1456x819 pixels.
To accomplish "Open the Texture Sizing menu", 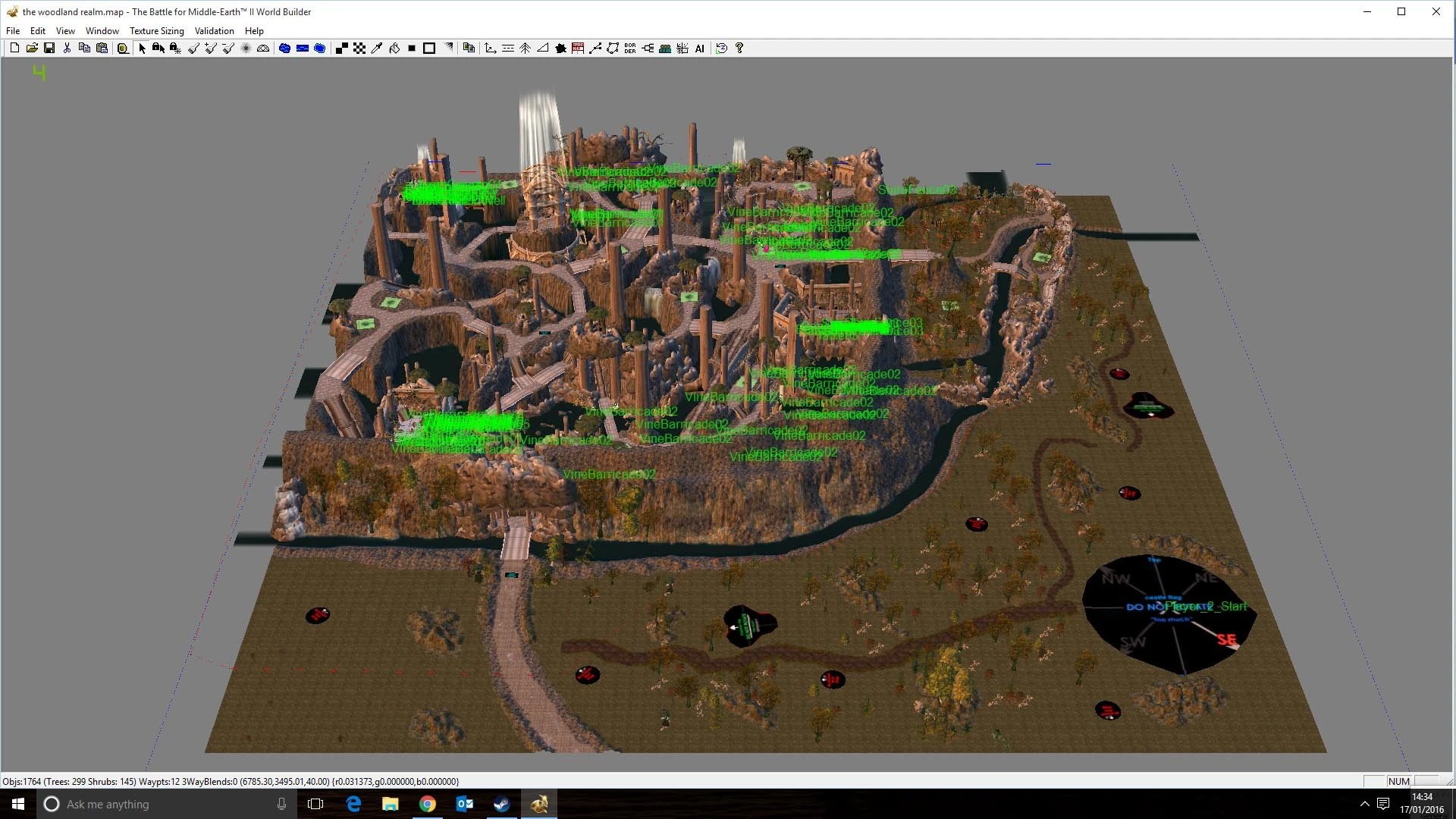I will click(x=156, y=31).
